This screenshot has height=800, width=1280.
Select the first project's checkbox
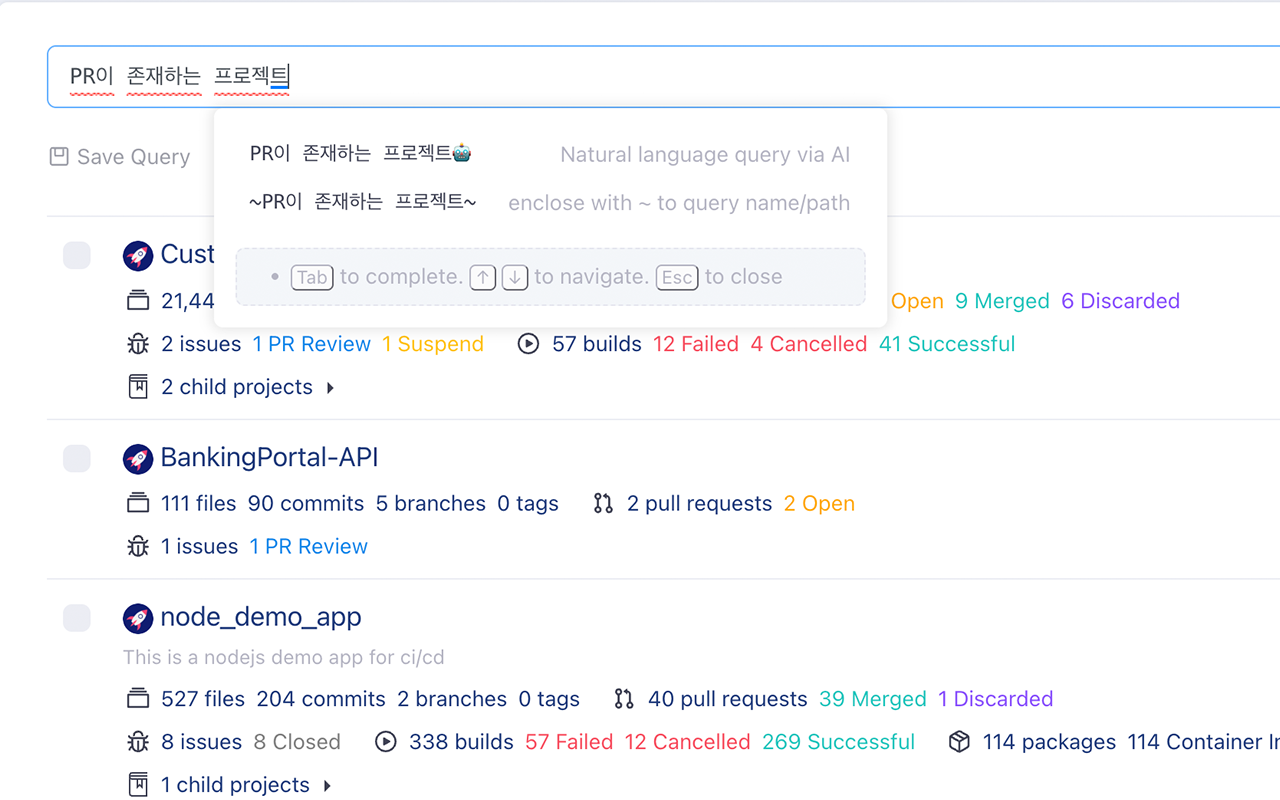[x=77, y=256]
